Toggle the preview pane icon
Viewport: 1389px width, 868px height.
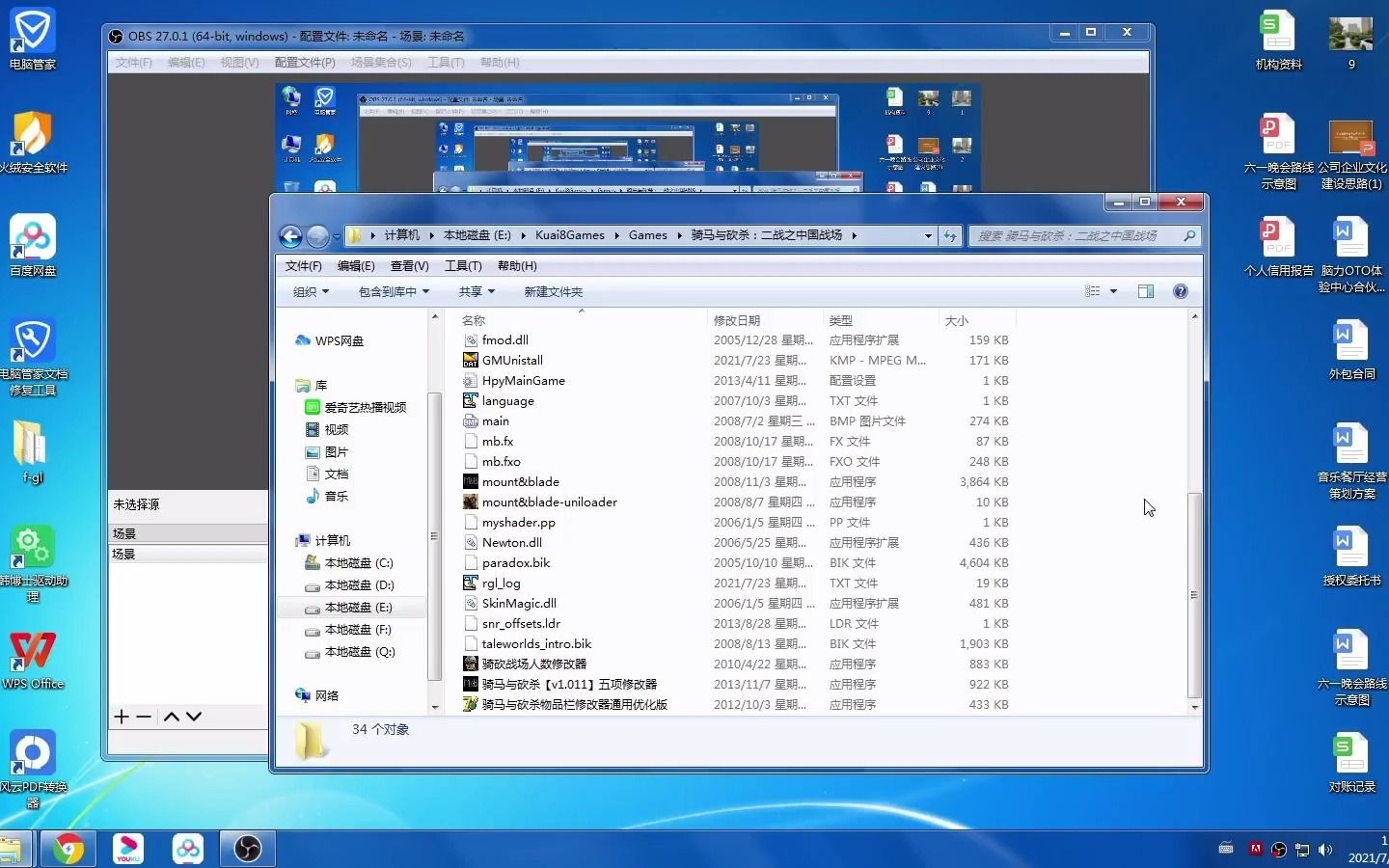point(1146,291)
